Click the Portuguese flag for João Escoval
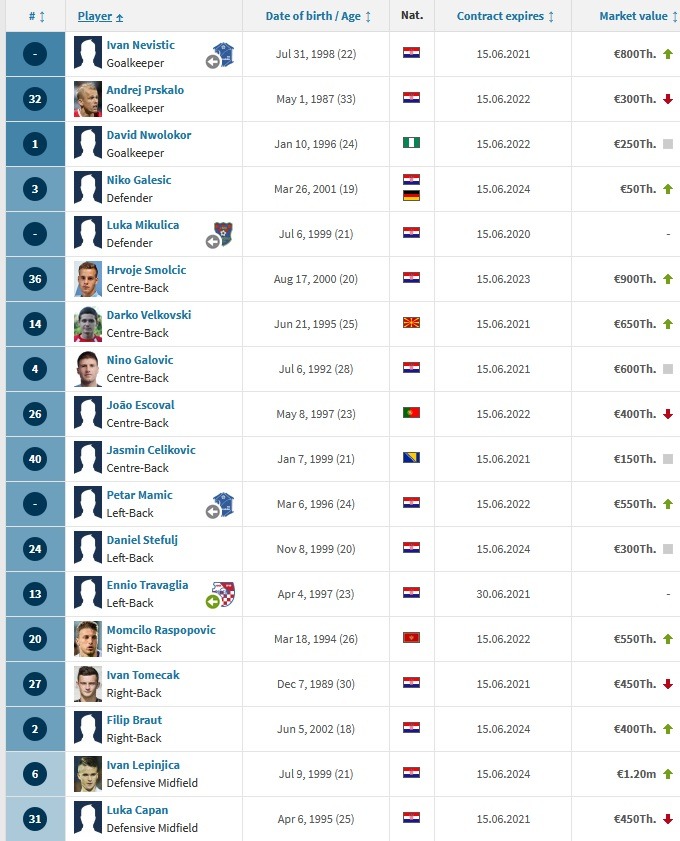Screen dimensions: 680x841 [x=411, y=413]
